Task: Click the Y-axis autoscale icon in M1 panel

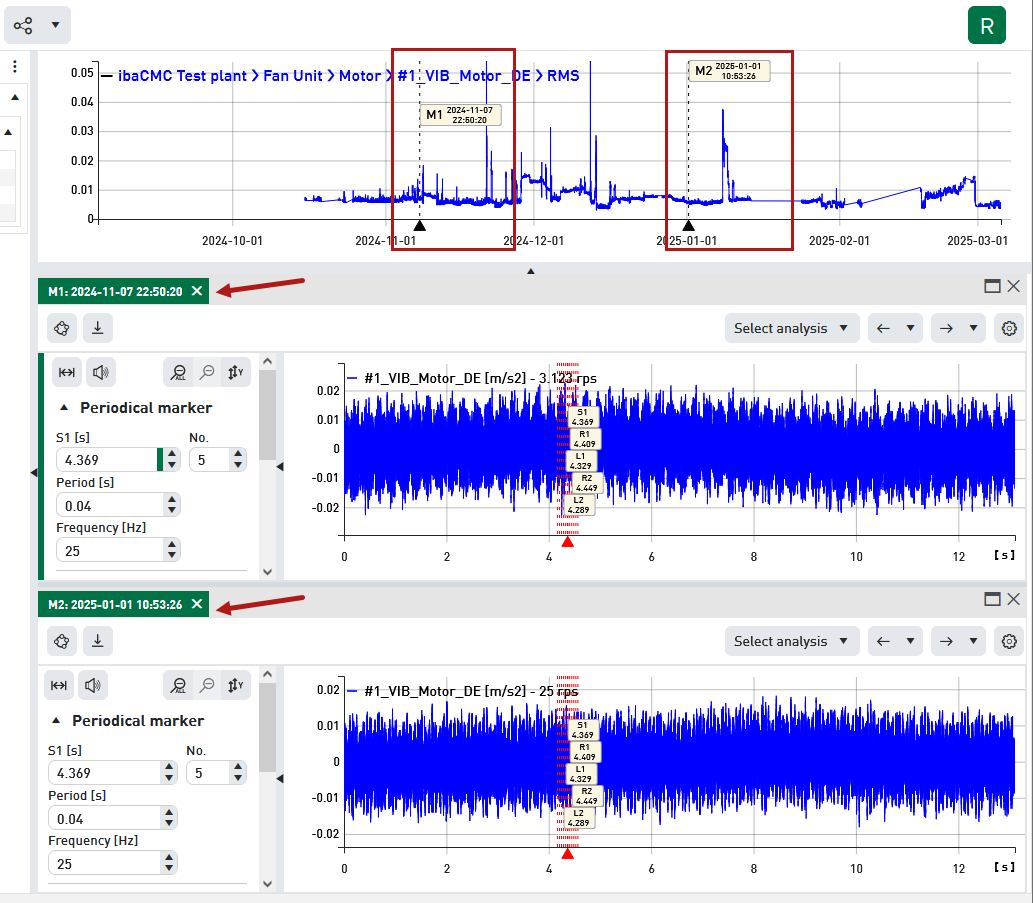Action: [x=235, y=372]
